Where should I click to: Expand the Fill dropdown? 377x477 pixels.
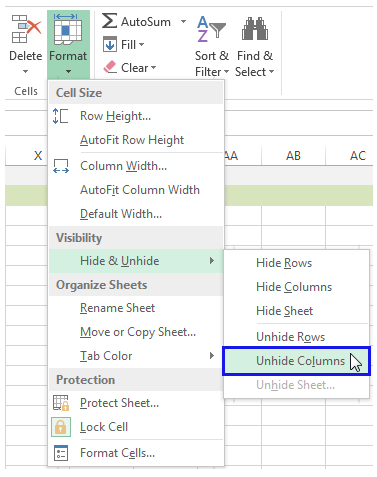142,44
